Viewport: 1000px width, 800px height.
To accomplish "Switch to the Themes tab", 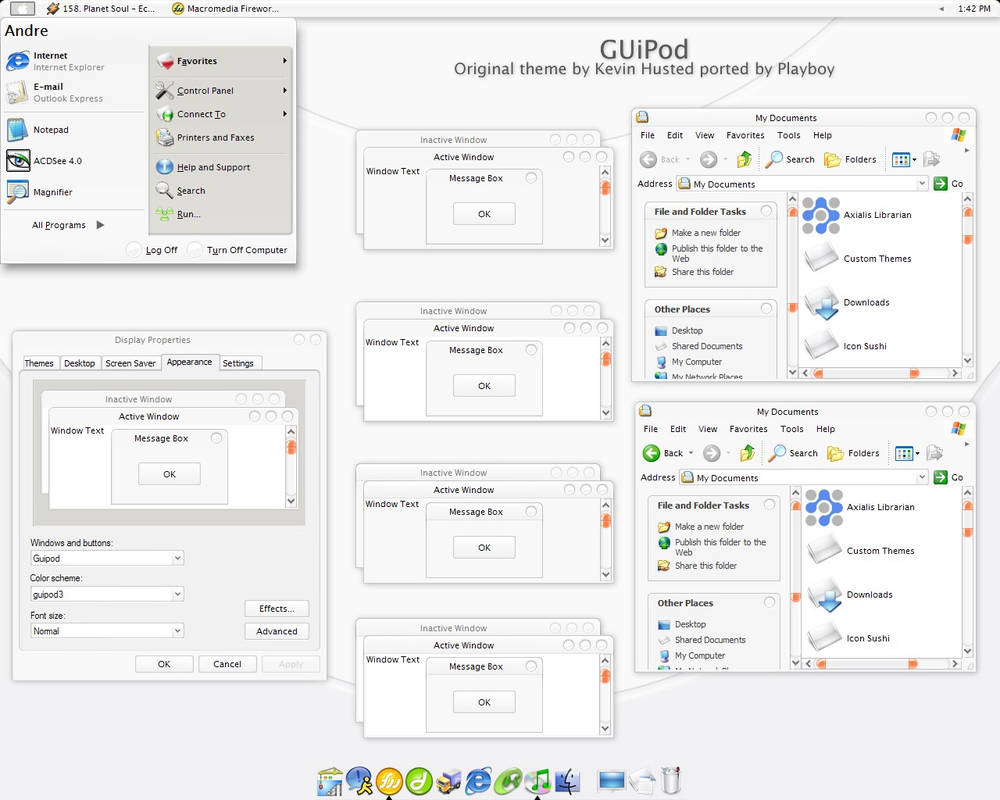I will coord(39,363).
